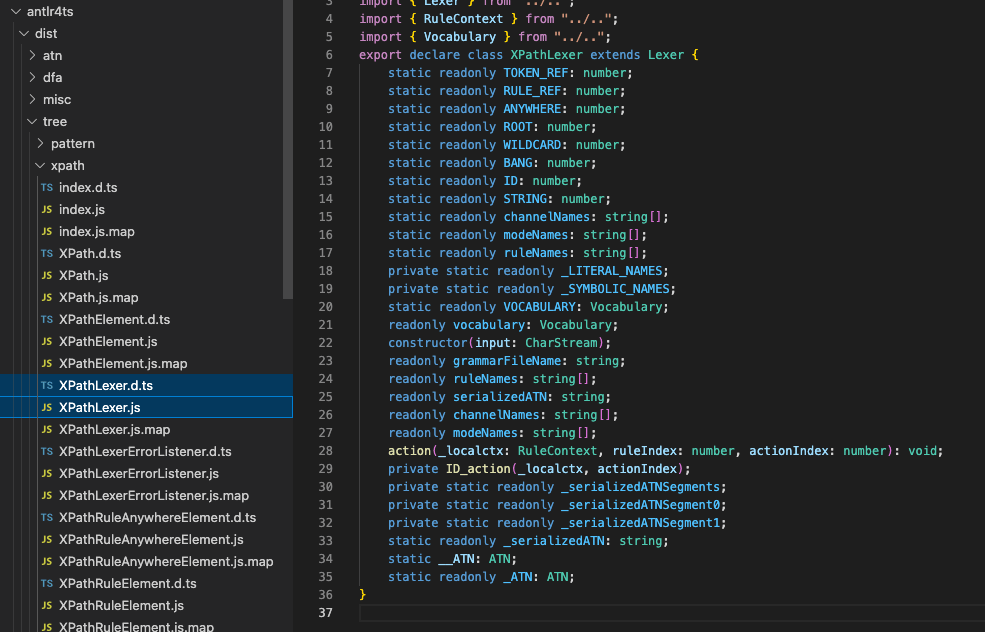Click the JS icon beside index.js
The image size is (985, 632).
46,209
